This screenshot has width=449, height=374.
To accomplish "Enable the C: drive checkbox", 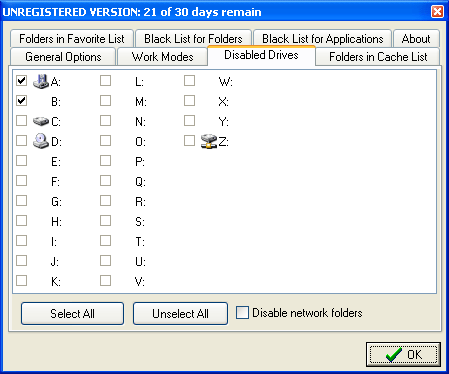I will click(x=22, y=121).
